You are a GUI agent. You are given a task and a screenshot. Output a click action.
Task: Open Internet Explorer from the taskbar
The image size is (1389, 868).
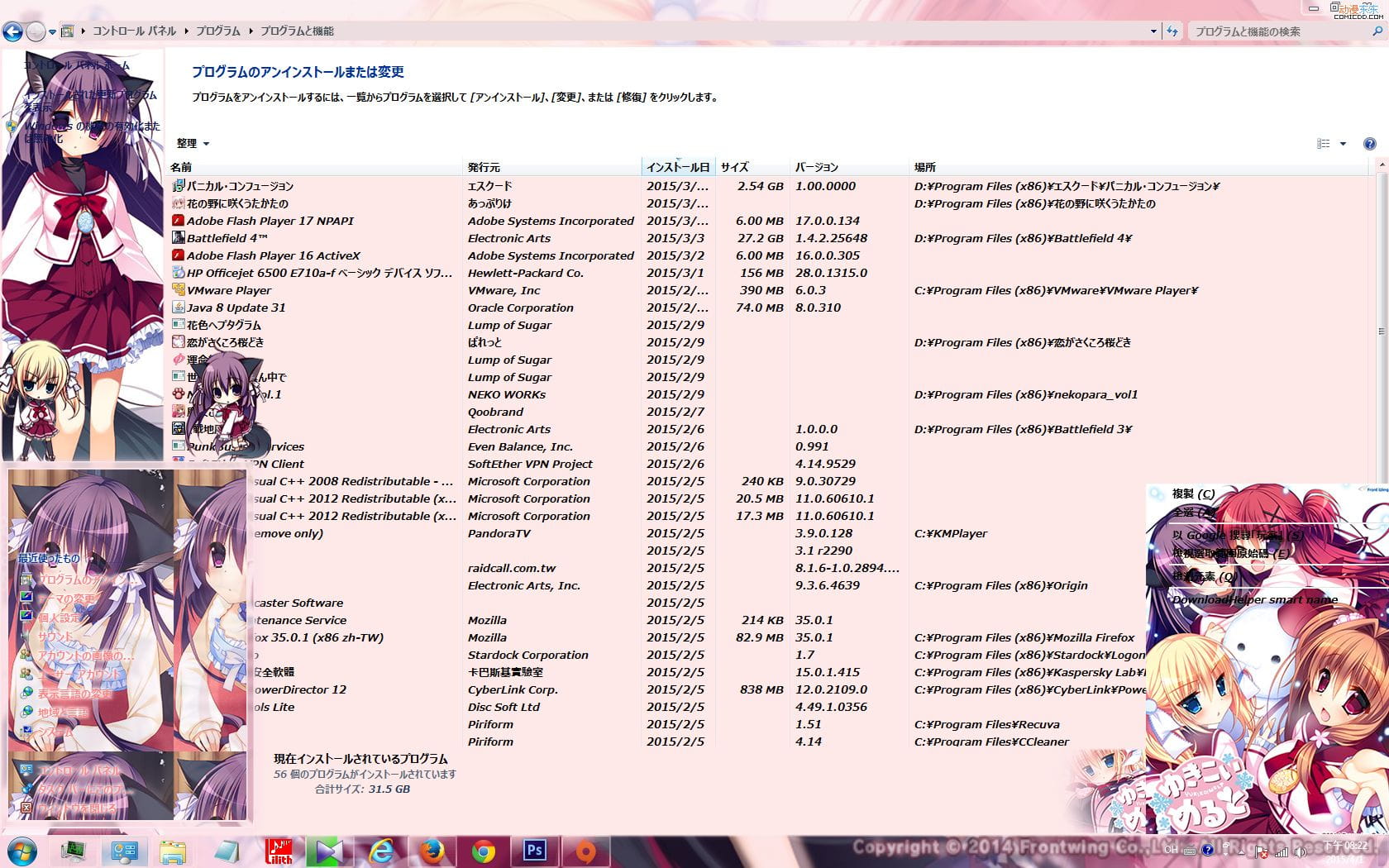point(381,851)
